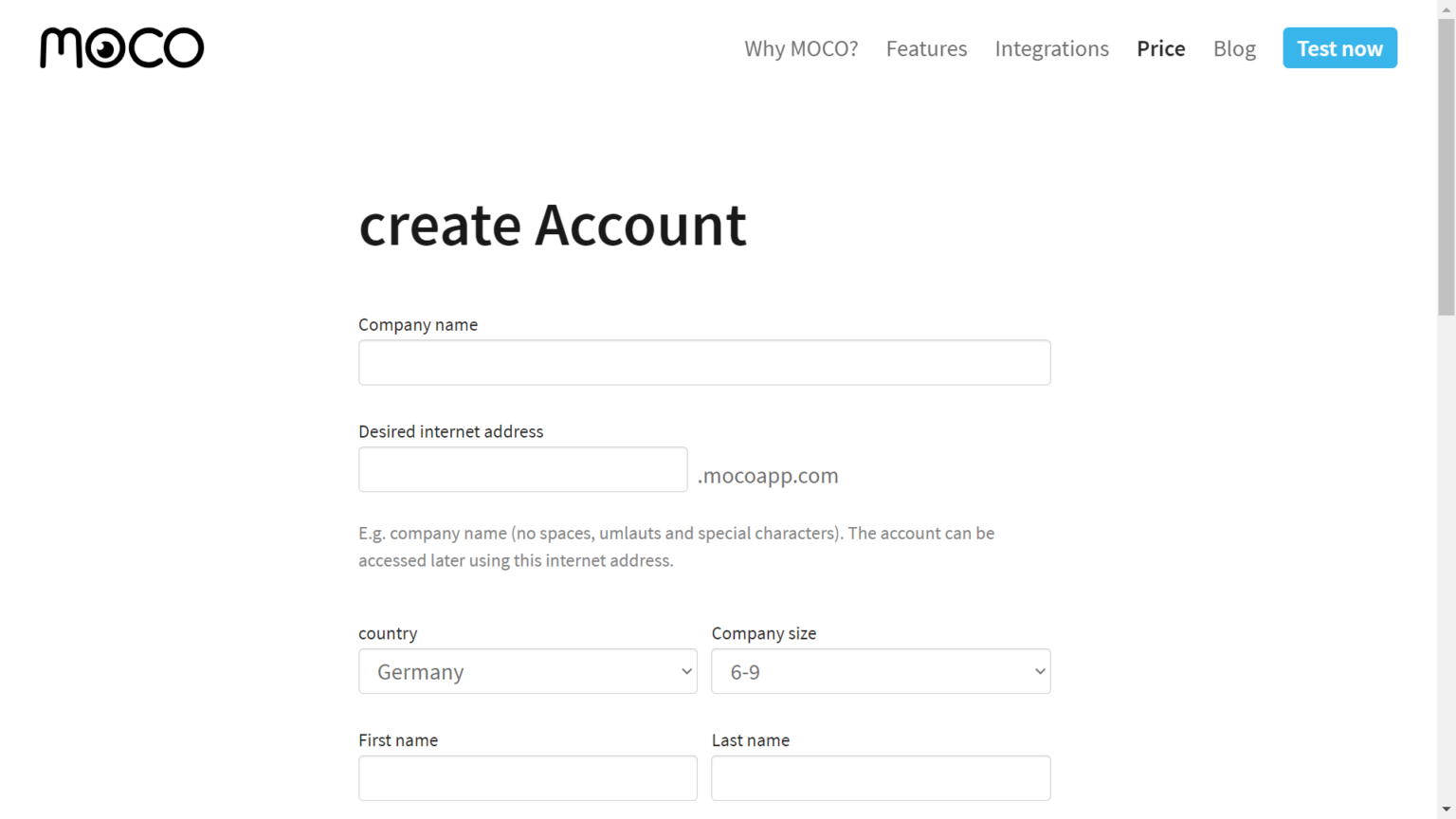Click the Company name label
The width and height of the screenshot is (1456, 819).
tap(418, 324)
